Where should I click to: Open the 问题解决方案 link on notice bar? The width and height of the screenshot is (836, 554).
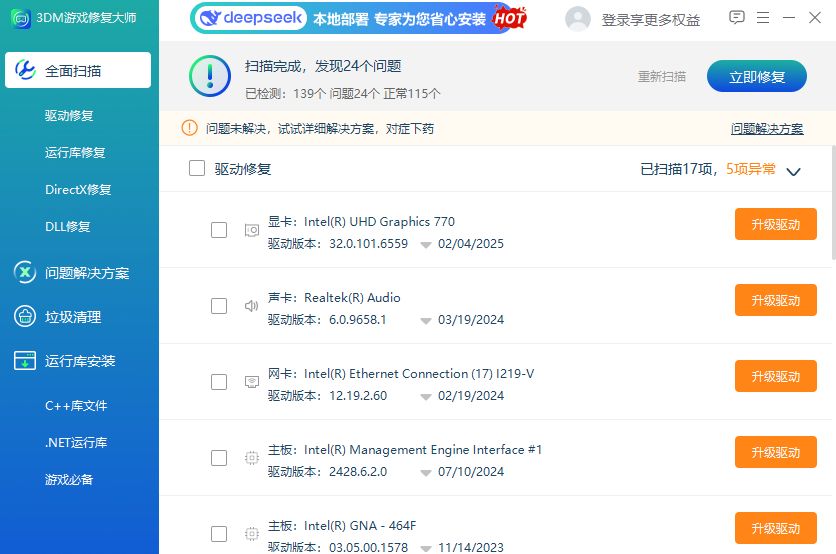coord(767,129)
